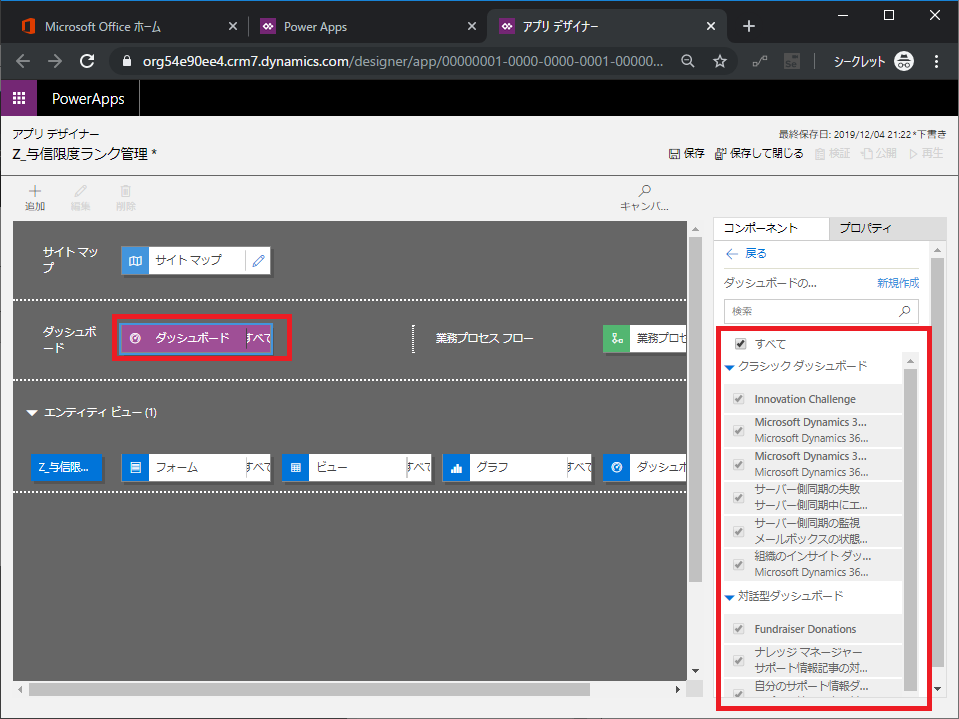Close the Power Apps browser tab
The image size is (959, 719).
tap(472, 26)
